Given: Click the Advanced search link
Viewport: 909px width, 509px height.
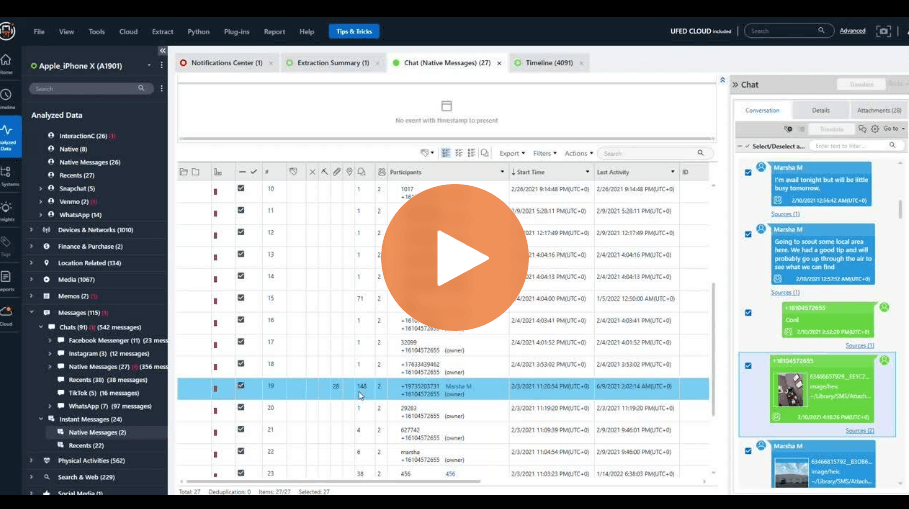Looking at the screenshot, I should [852, 31].
